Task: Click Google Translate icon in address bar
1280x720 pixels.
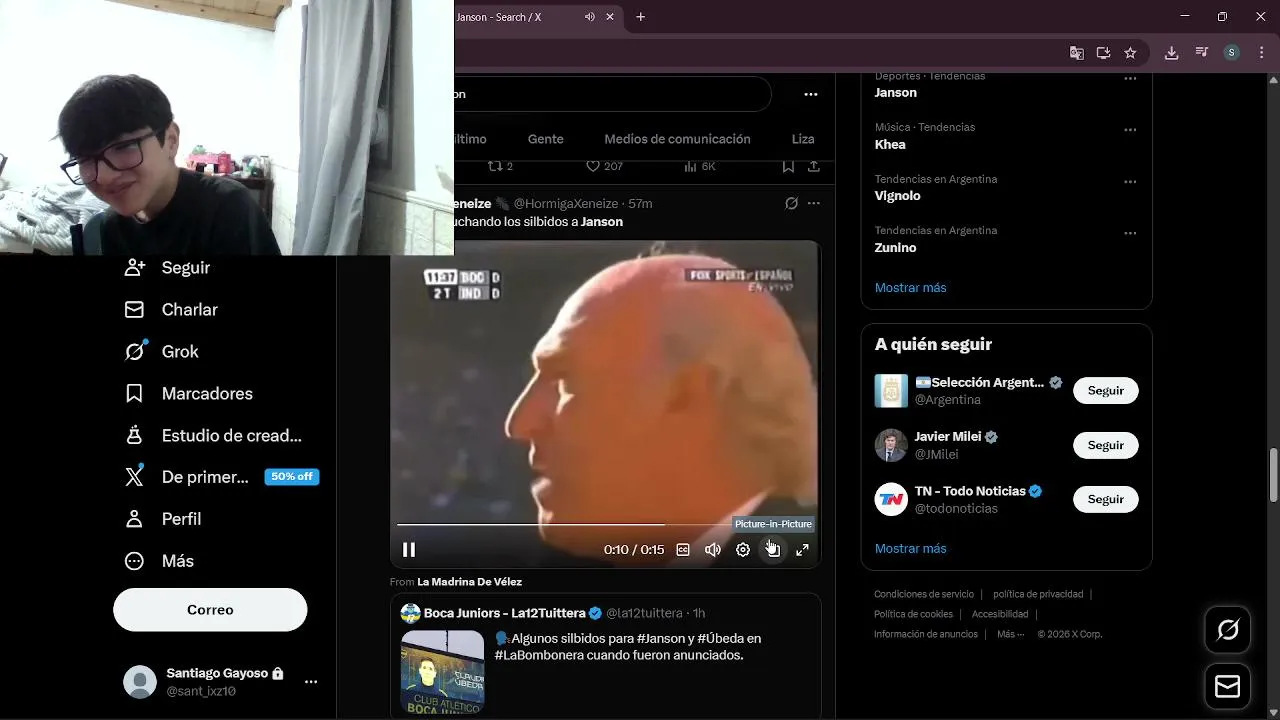Action: pyautogui.click(x=1076, y=53)
